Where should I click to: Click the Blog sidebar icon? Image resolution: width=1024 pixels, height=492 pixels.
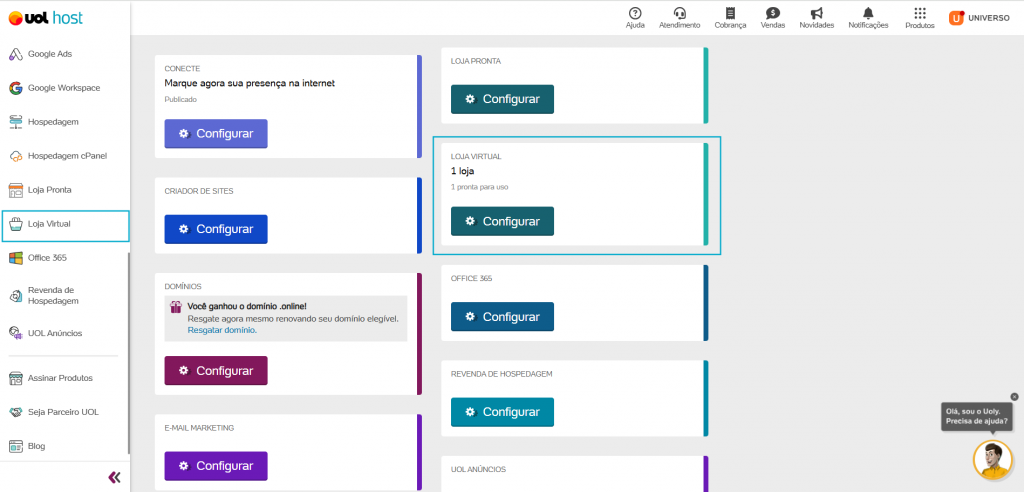[16, 446]
